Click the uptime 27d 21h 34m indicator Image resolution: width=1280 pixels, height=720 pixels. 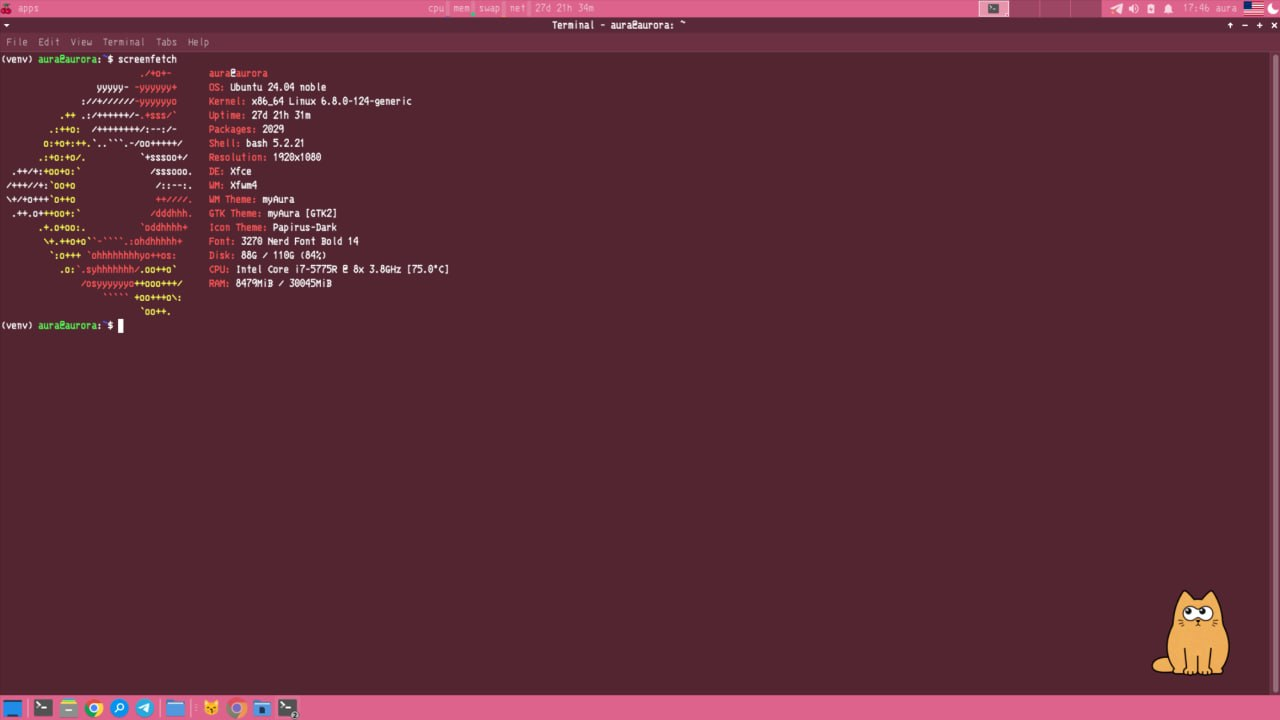tap(564, 8)
